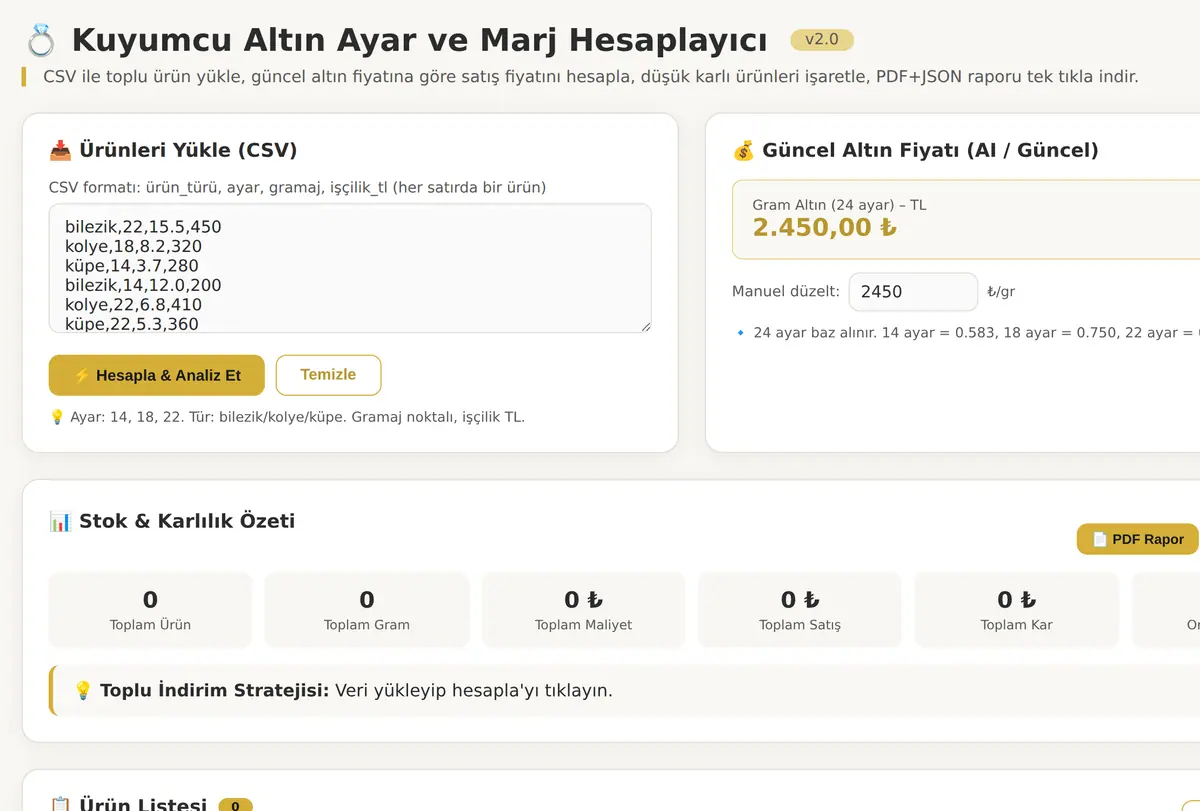
Task: Click the CSV line "küpe,14,3.7,280"
Action: click(132, 266)
